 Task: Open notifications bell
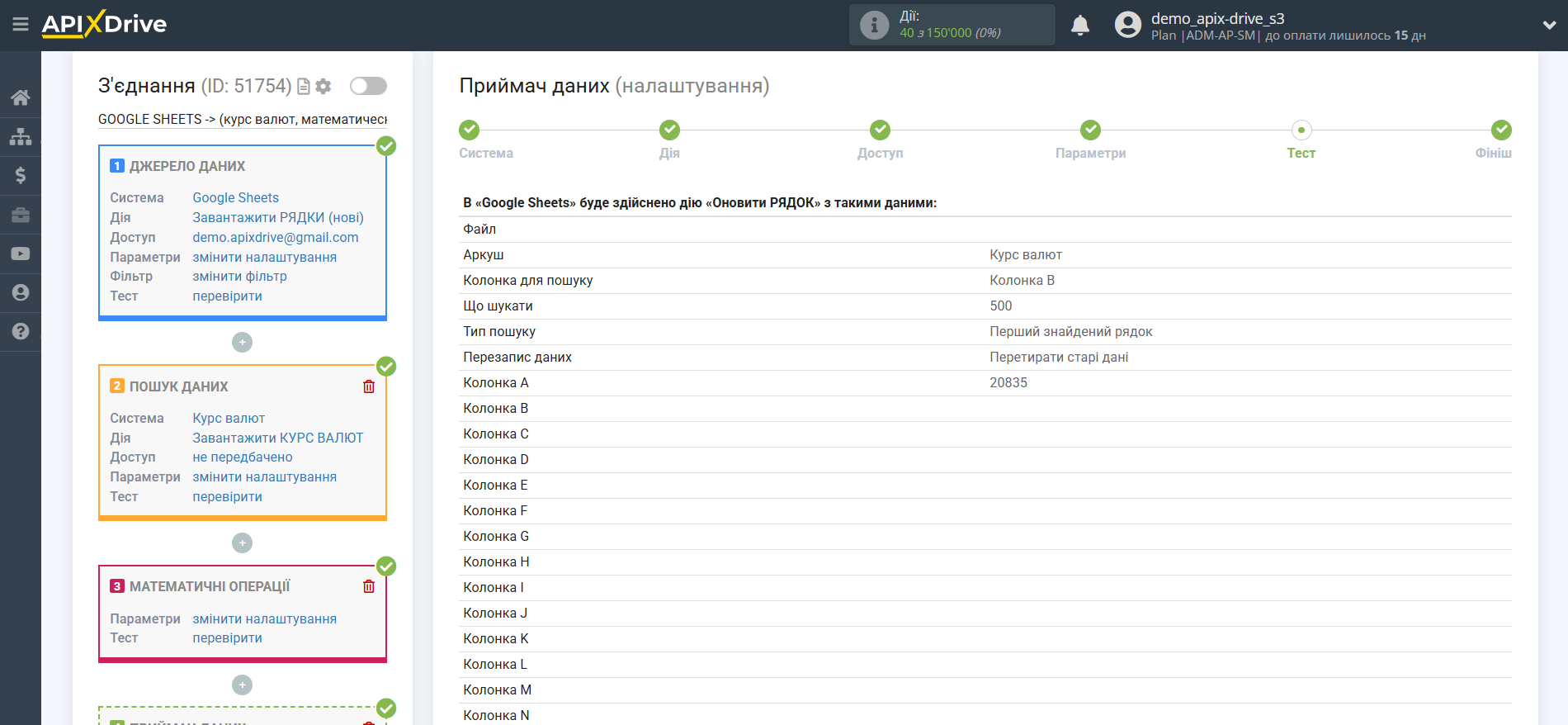click(x=1080, y=26)
